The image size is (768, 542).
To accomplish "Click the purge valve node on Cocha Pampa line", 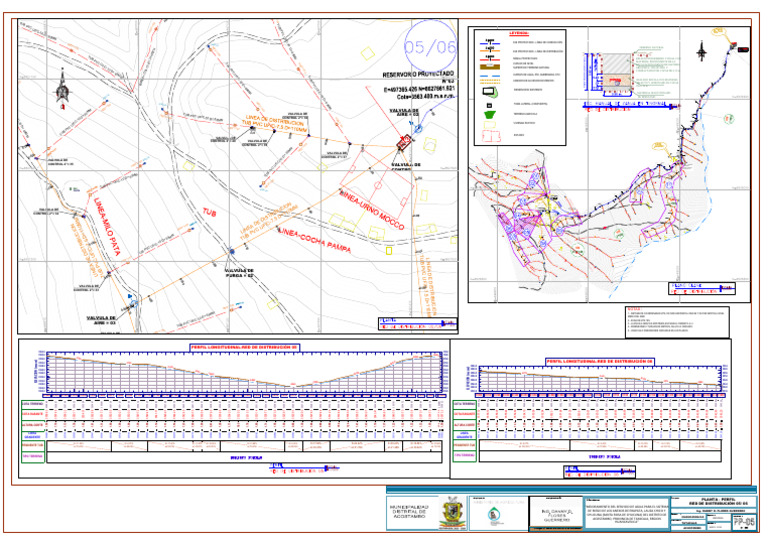I will 232,251.
